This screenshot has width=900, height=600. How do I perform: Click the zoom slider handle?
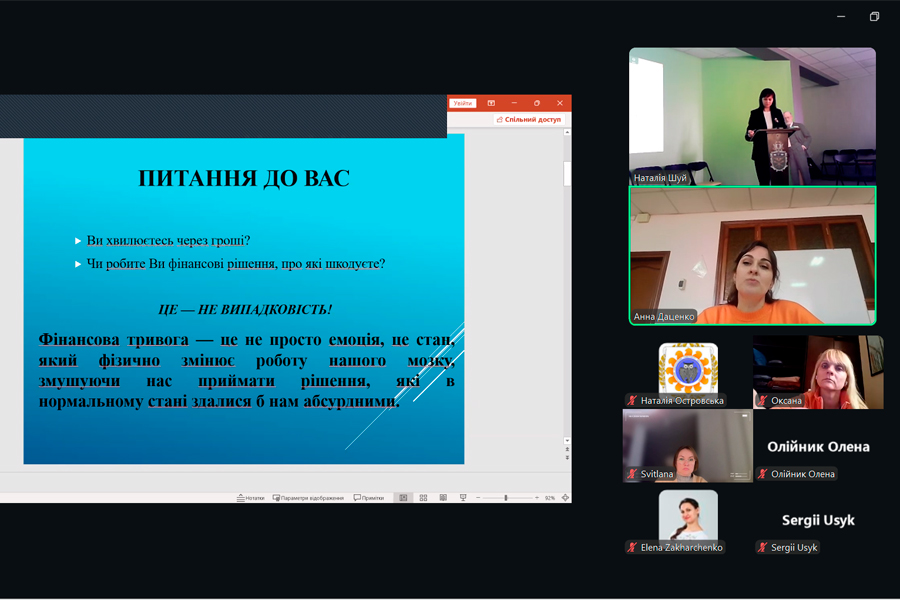coord(506,498)
